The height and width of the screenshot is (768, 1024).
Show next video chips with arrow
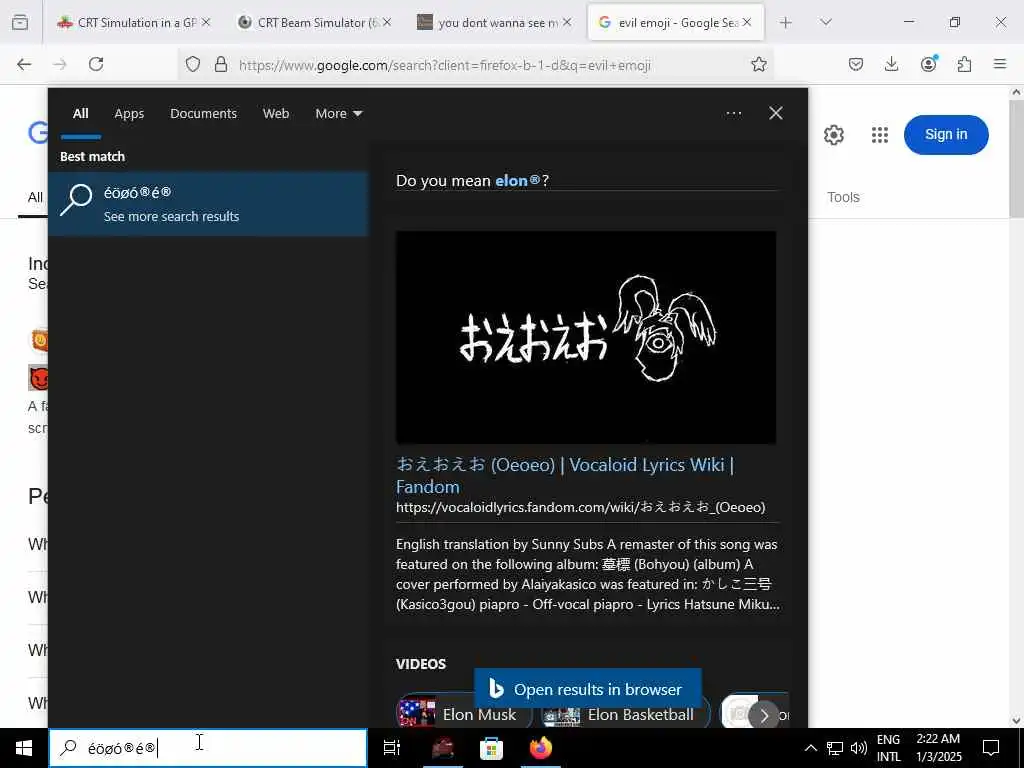(763, 716)
